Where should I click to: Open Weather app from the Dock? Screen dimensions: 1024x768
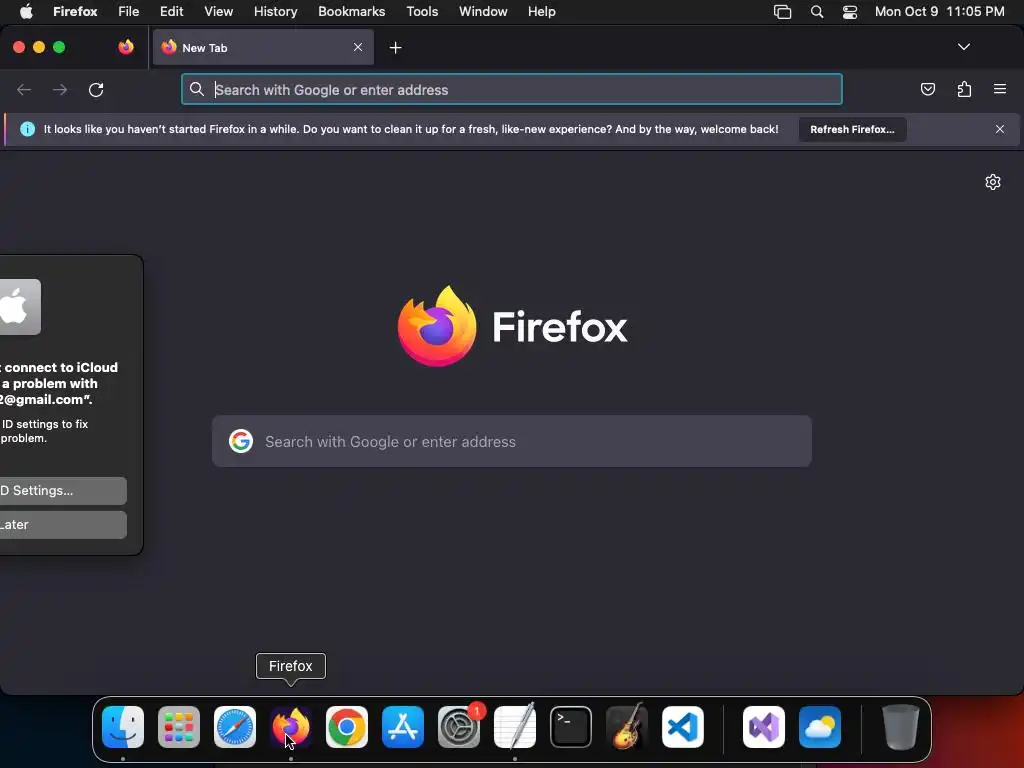[820, 727]
